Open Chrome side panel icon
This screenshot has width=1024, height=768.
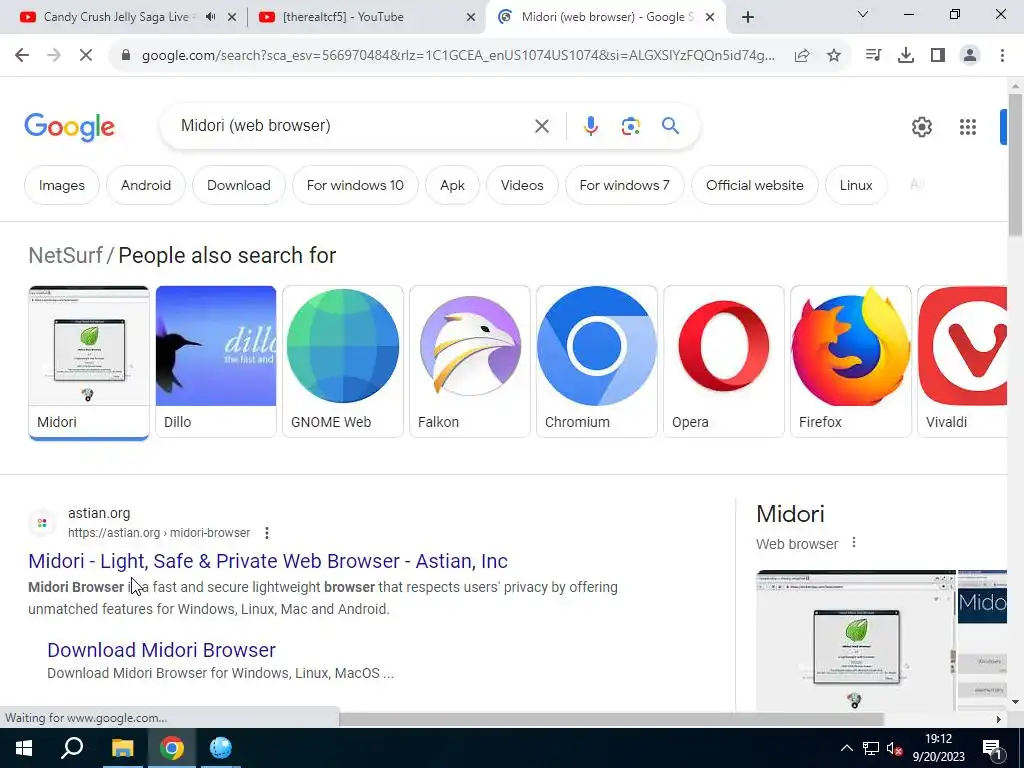[938, 56]
